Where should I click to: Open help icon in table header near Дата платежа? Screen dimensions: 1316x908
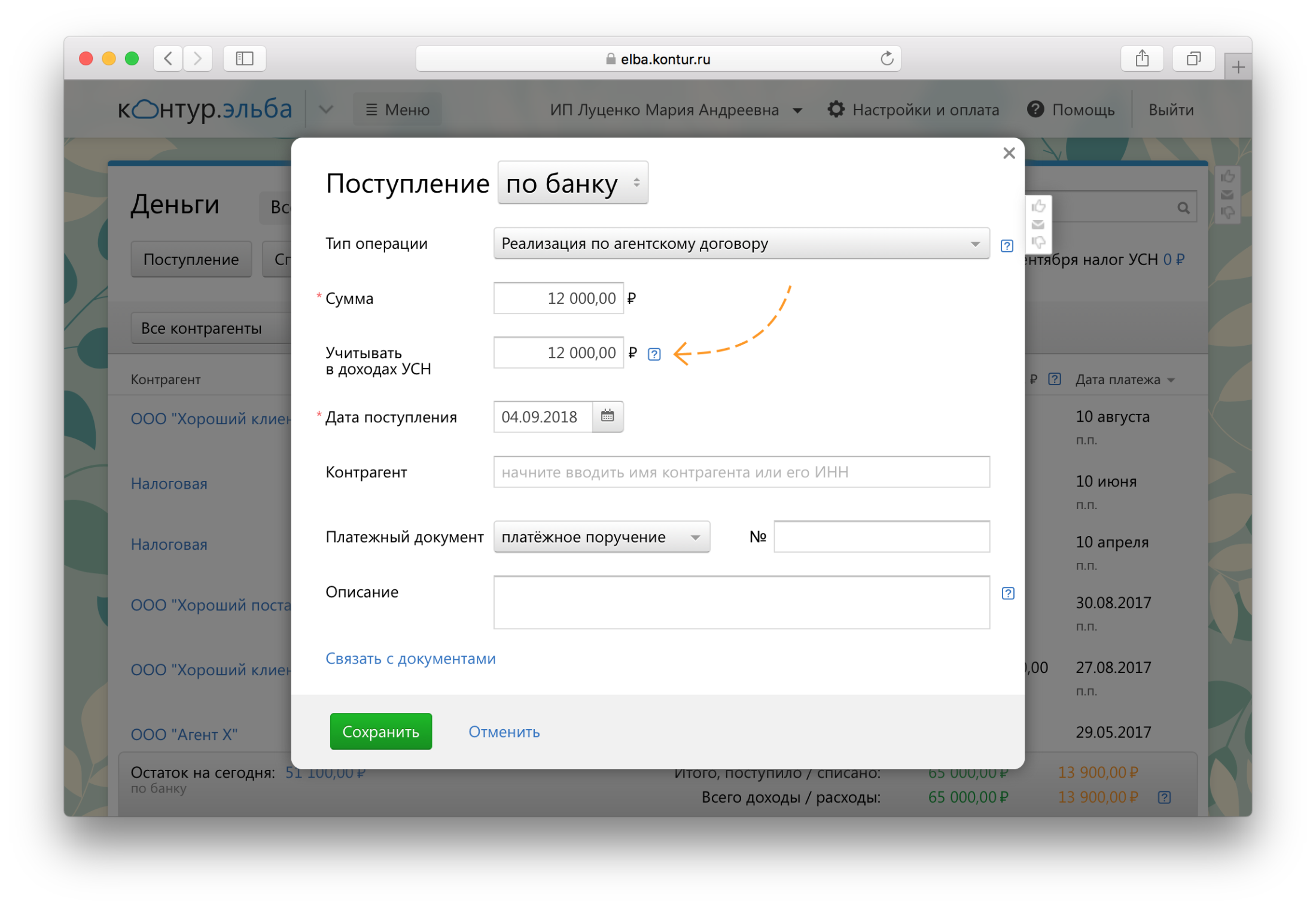[x=1054, y=379]
